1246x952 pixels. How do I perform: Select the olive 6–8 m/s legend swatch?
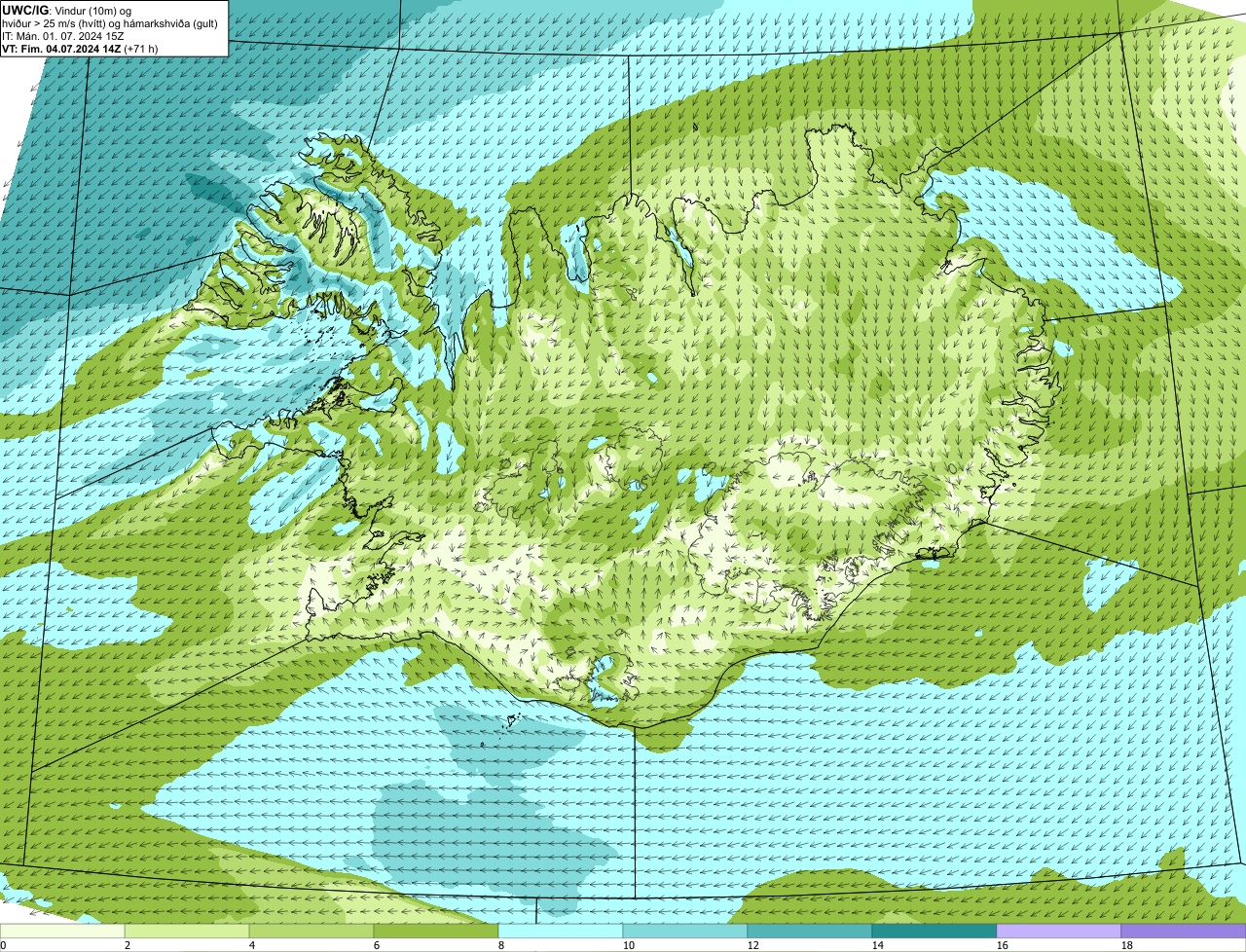click(436, 931)
